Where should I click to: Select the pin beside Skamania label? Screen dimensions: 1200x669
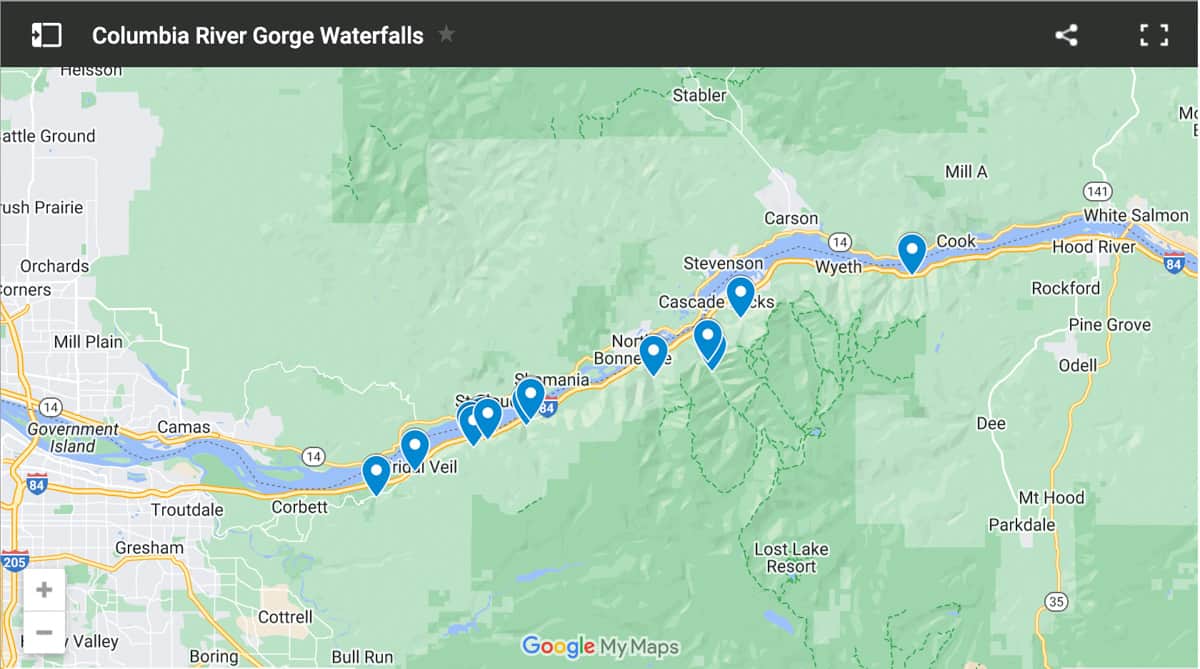(x=531, y=398)
